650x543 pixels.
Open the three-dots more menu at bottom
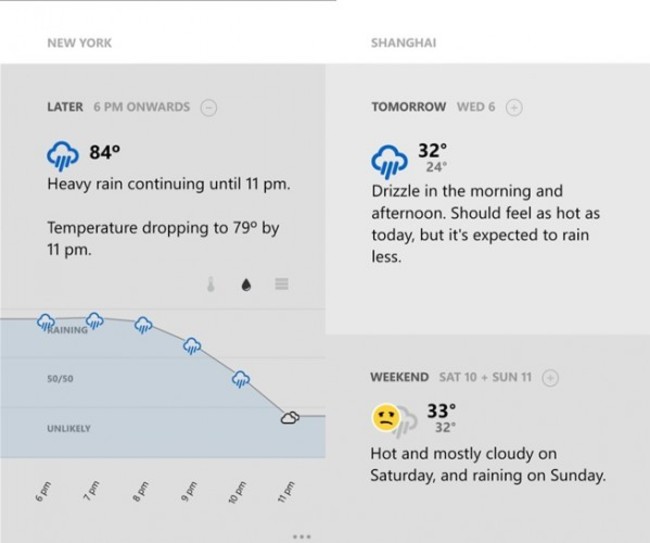tap(301, 537)
